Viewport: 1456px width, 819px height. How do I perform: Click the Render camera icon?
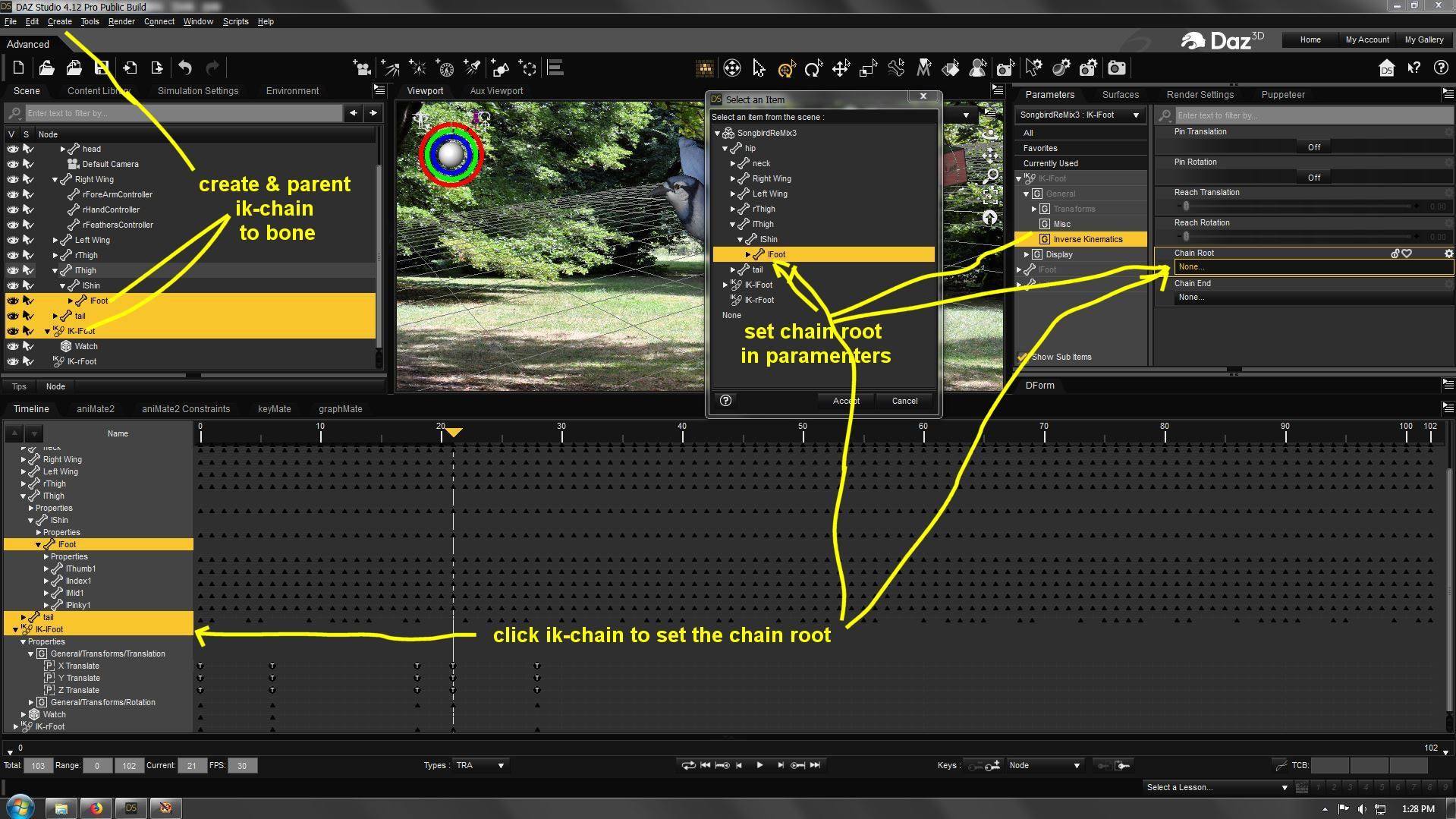coord(1116,68)
